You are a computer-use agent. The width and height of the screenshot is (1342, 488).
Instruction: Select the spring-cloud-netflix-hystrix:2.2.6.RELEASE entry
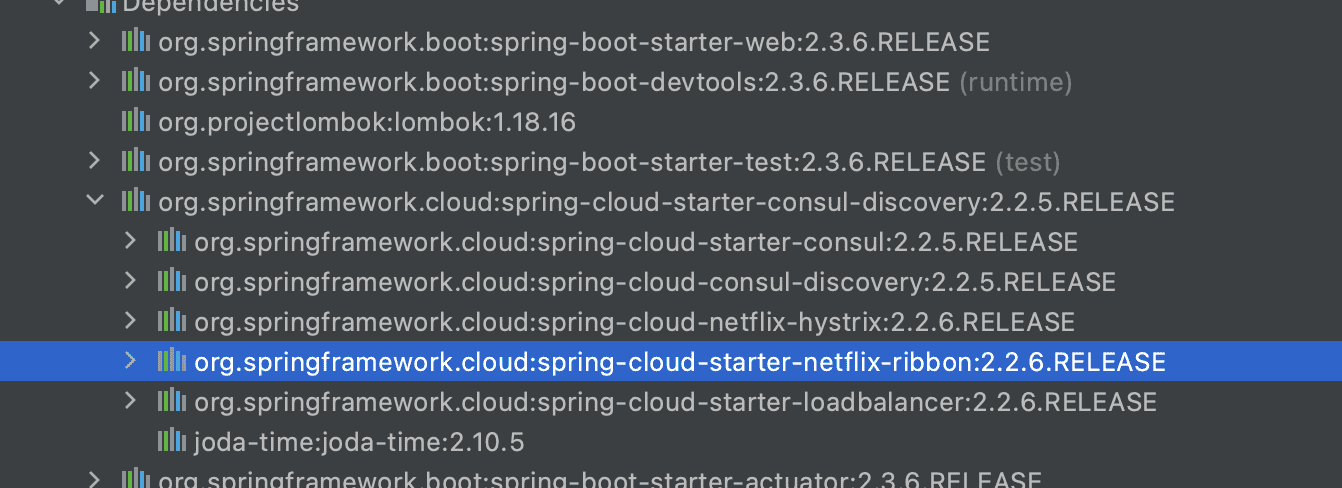tap(634, 322)
